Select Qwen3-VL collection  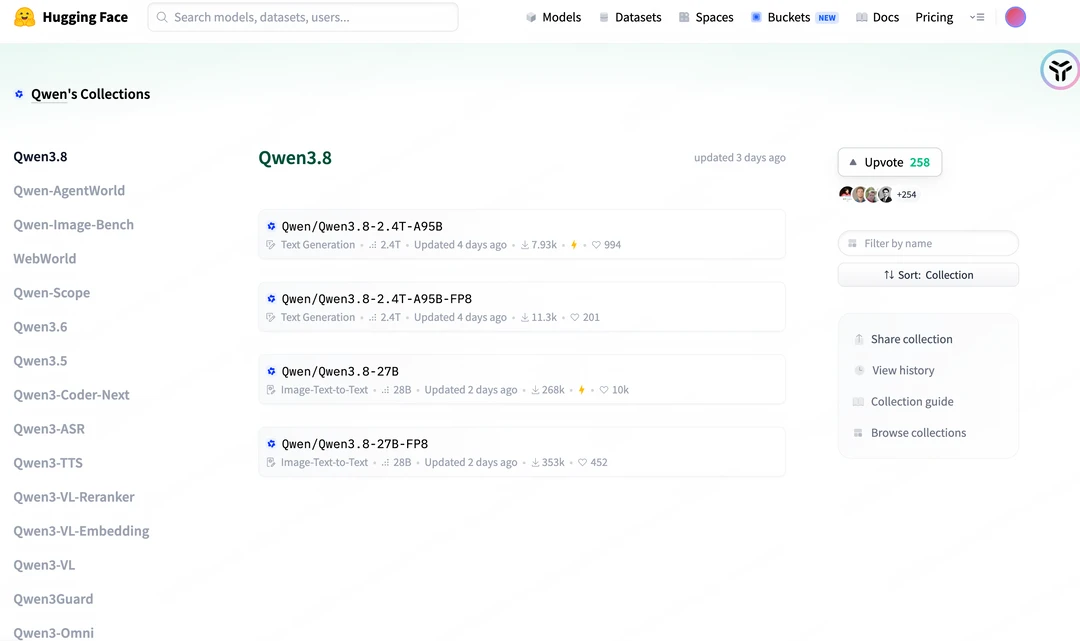44,565
